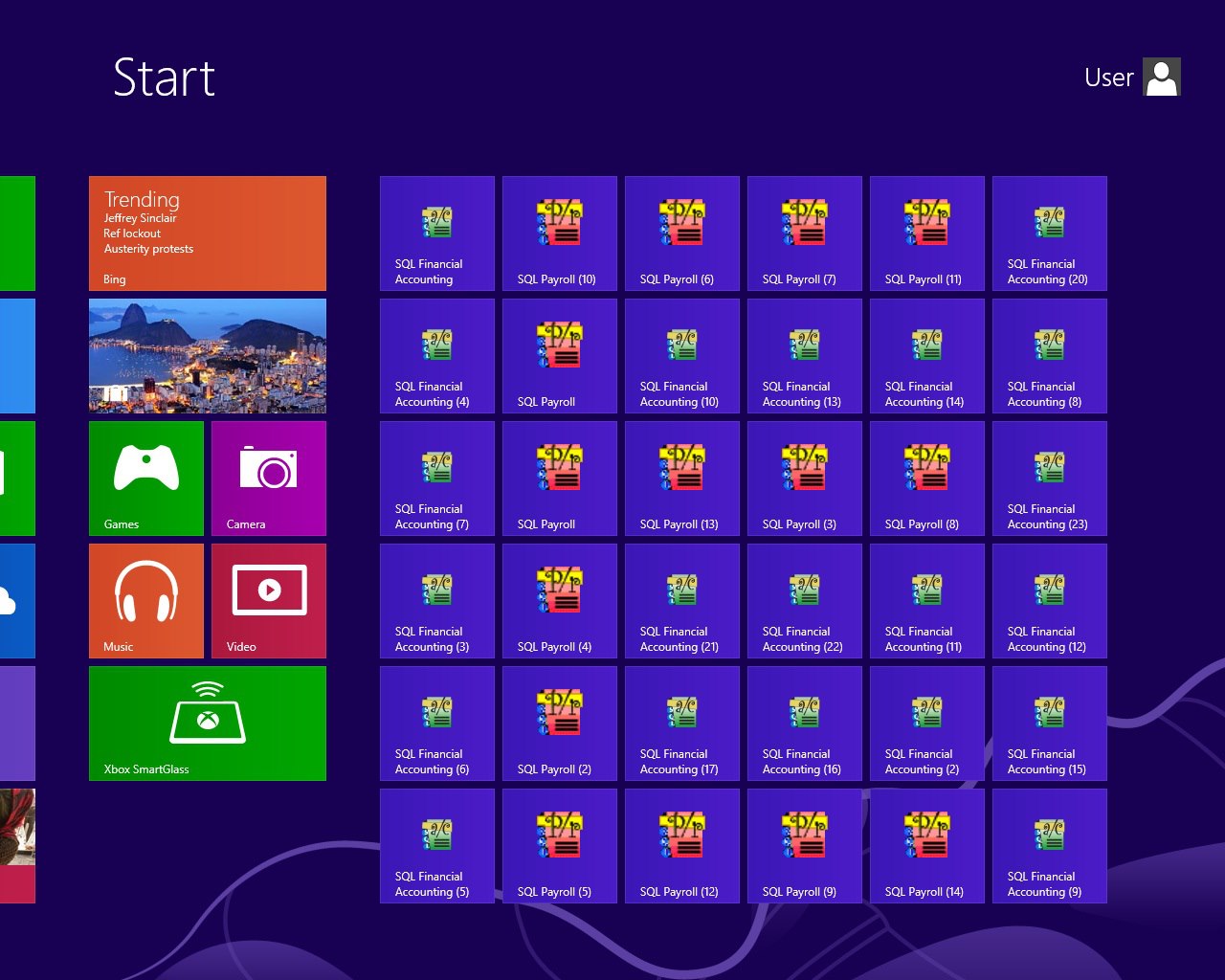The width and height of the screenshot is (1225, 980).
Task: Start SQL Payroll (12) tile
Action: tap(682, 846)
